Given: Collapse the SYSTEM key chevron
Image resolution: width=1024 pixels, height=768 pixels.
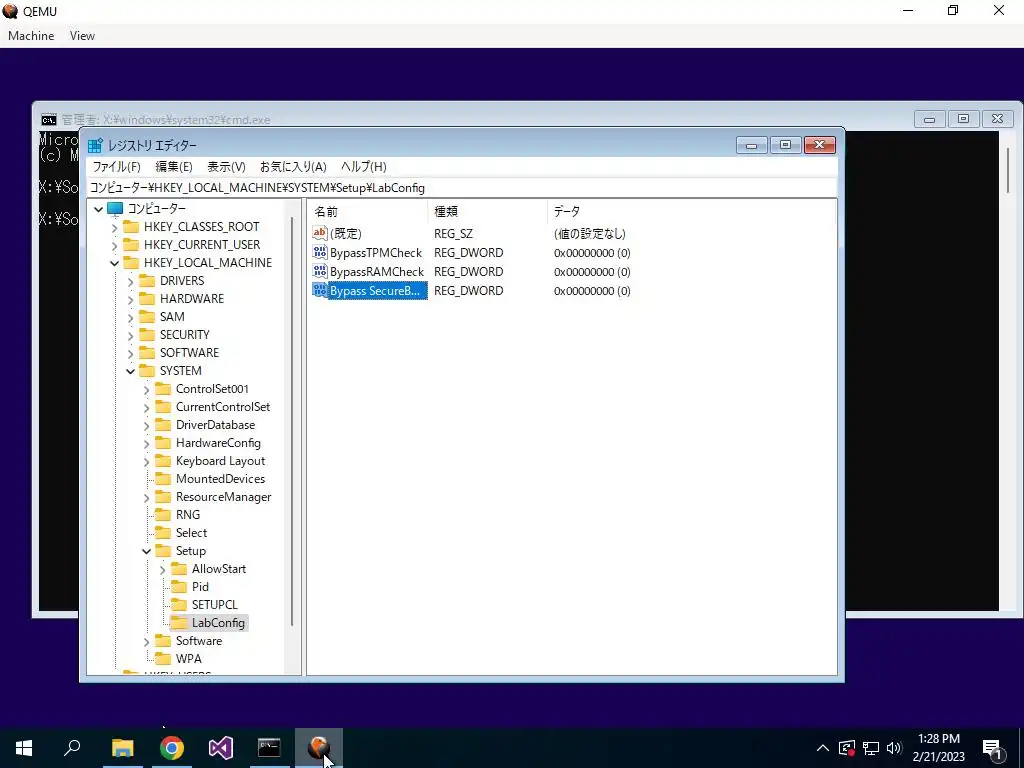Looking at the screenshot, I should 131,371.
